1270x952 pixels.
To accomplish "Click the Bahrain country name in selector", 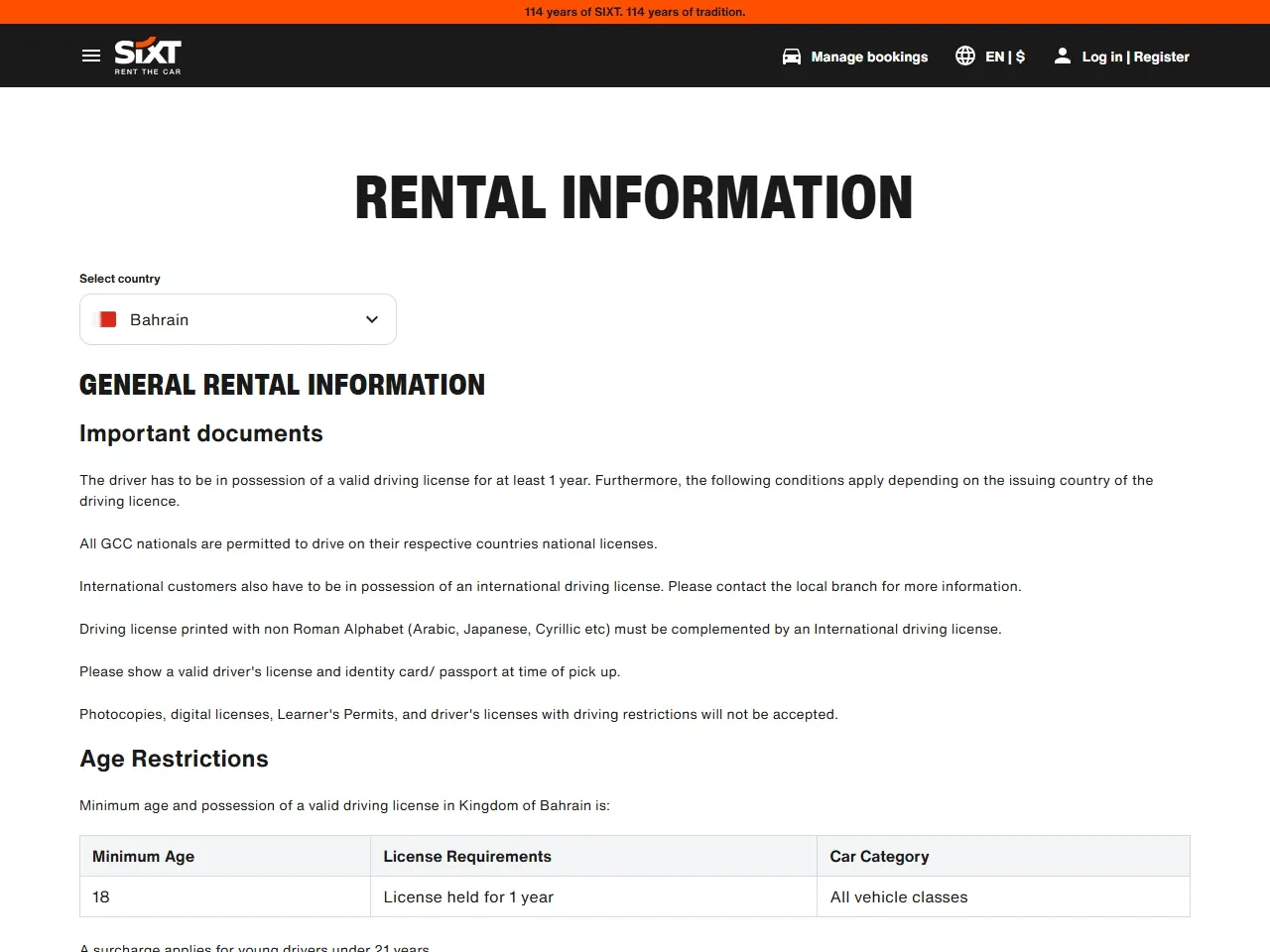I will point(159,319).
